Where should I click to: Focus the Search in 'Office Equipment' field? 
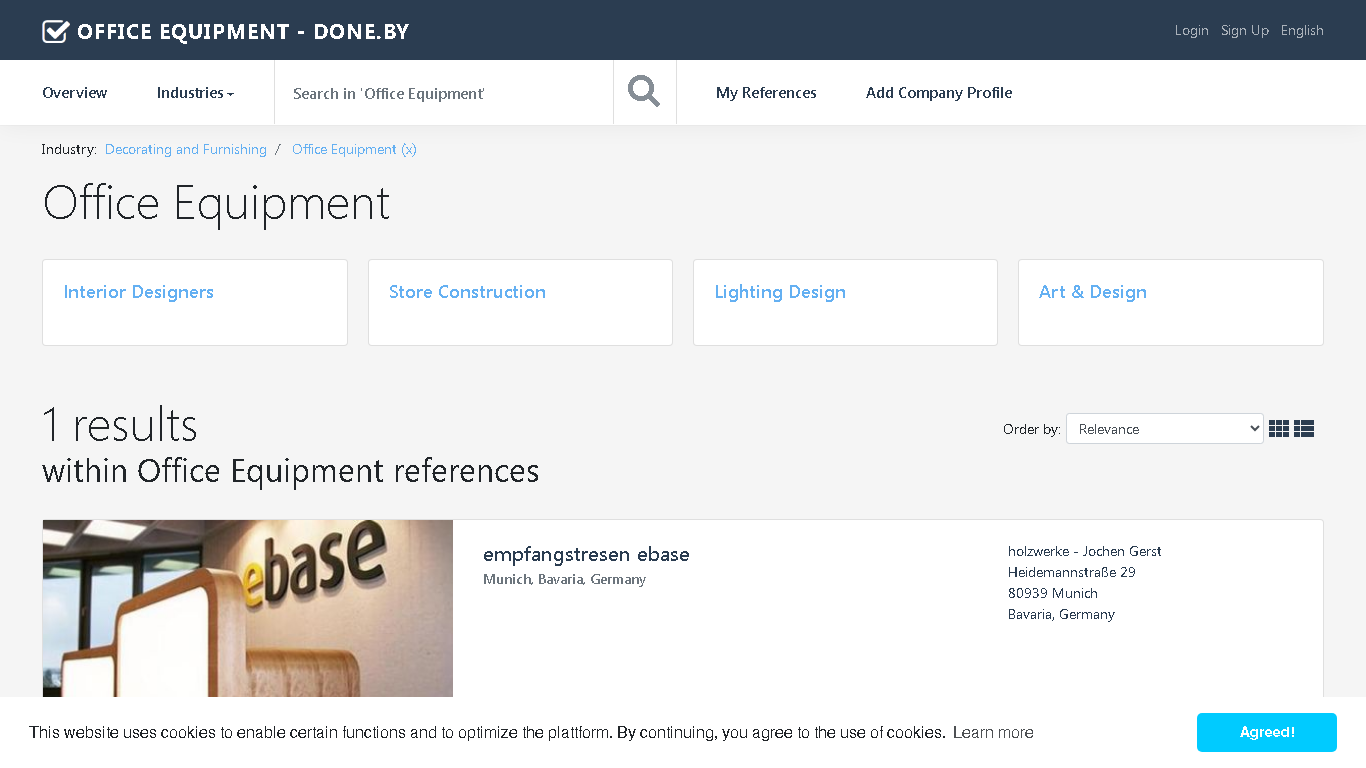click(x=444, y=93)
